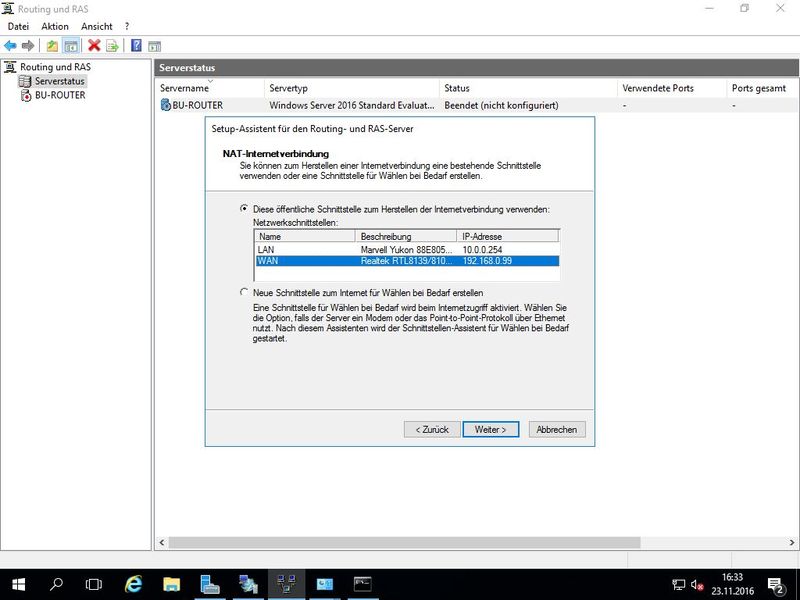Click the back arrow toolbar icon
This screenshot has width=800, height=600.
(10, 46)
